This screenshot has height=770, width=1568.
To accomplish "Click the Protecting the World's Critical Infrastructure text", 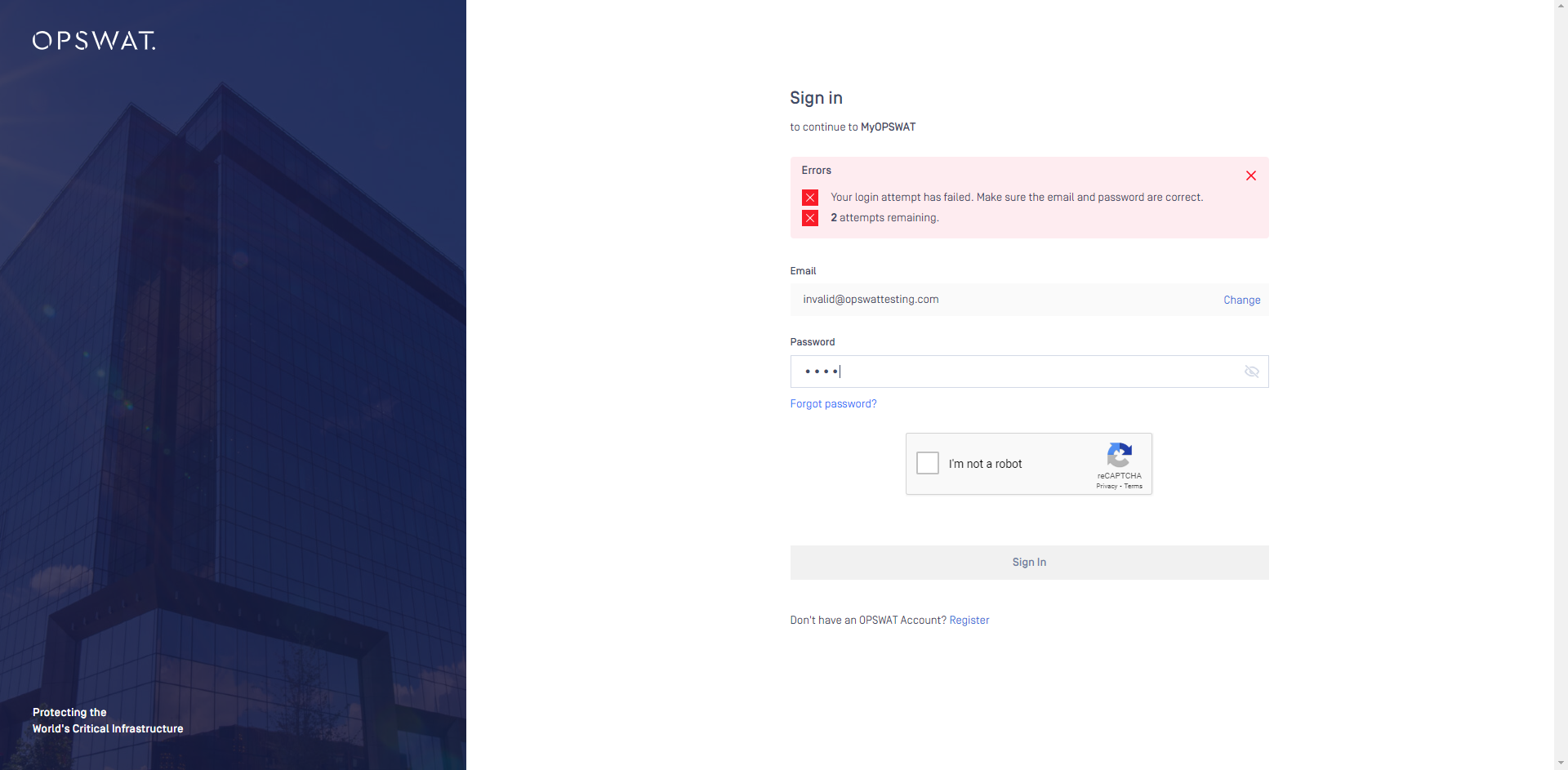I will click(x=108, y=720).
